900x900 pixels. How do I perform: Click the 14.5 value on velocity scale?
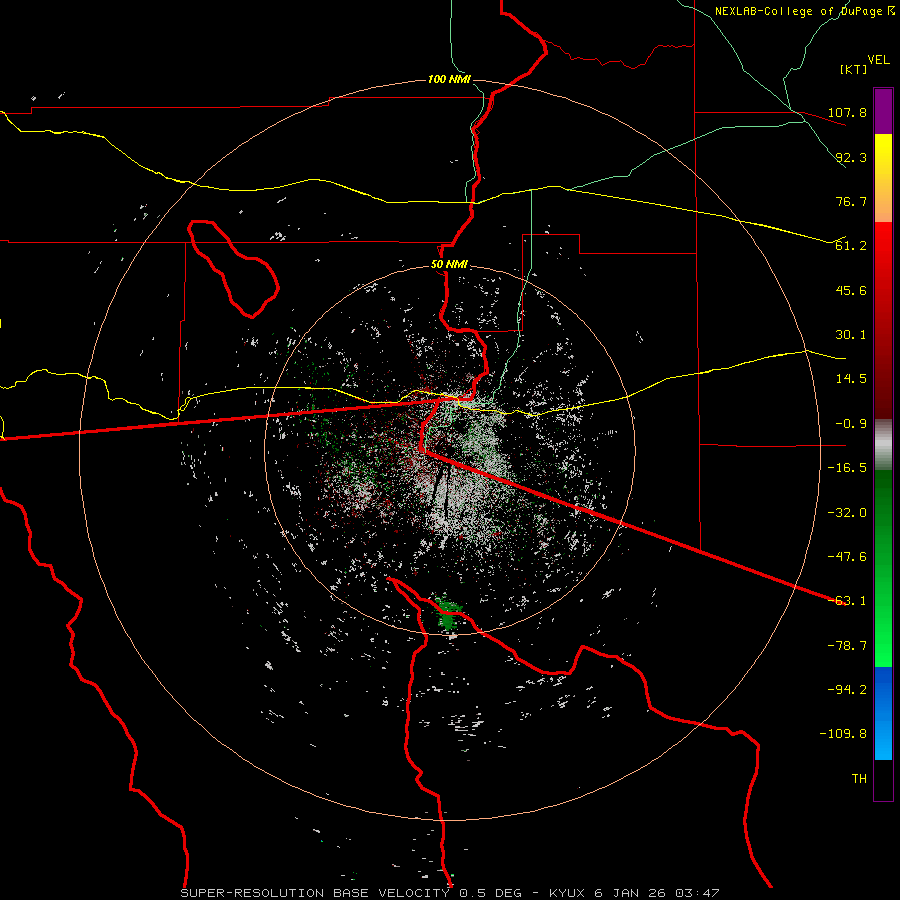coord(851,379)
